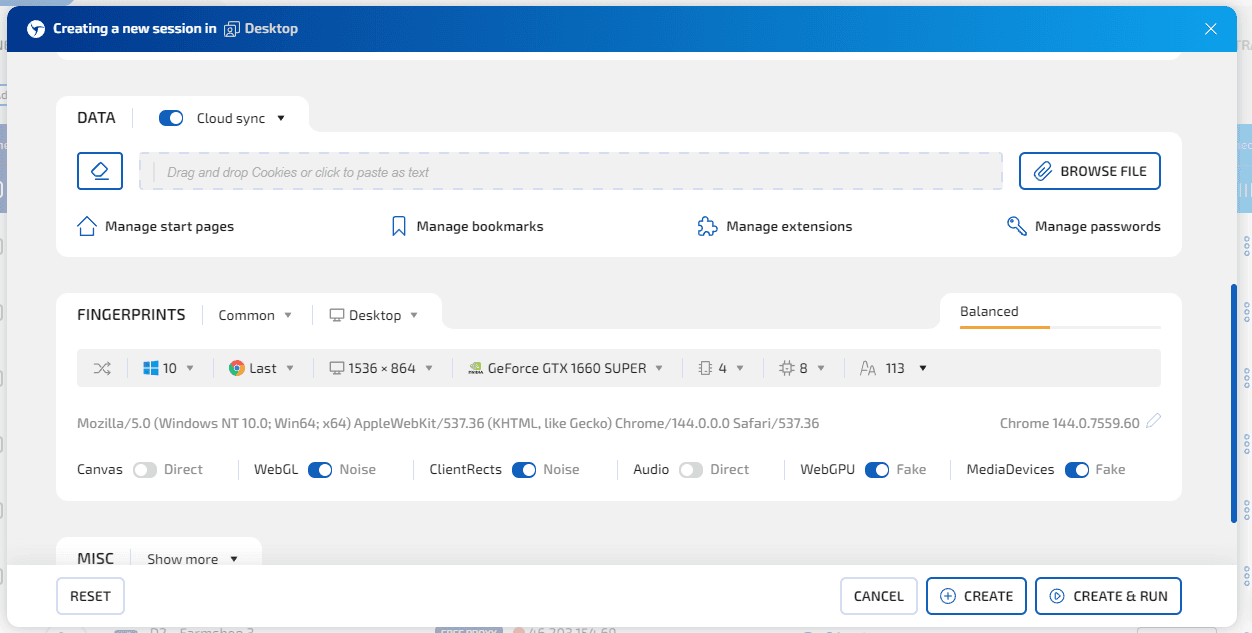This screenshot has width=1252, height=633.
Task: Expand the GeForce GTX 1660 SUPER dropdown
Action: pyautogui.click(x=567, y=368)
